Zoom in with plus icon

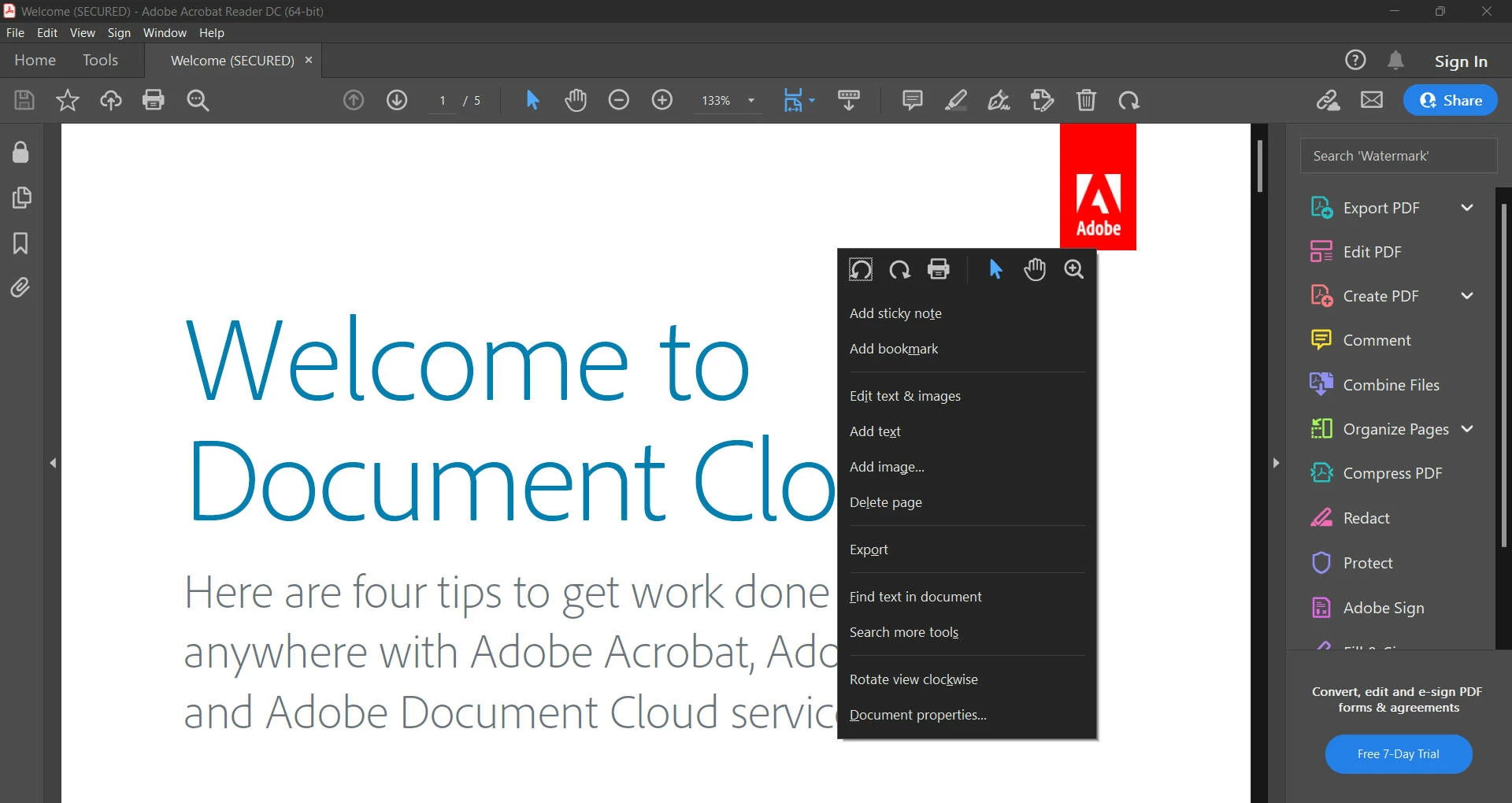(662, 100)
